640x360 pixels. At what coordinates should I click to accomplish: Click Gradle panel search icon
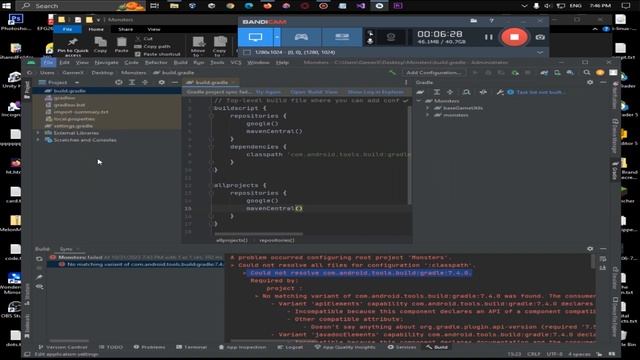(x=466, y=92)
